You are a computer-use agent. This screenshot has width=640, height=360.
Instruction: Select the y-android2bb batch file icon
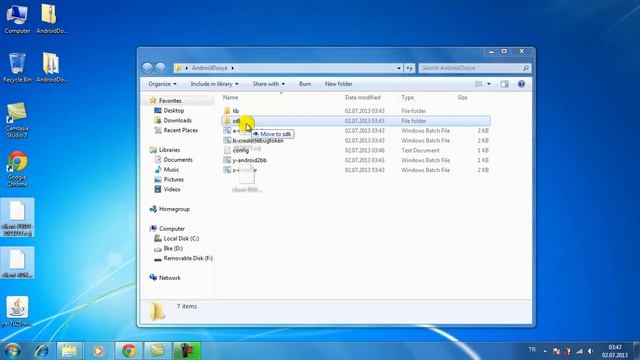tap(227, 160)
